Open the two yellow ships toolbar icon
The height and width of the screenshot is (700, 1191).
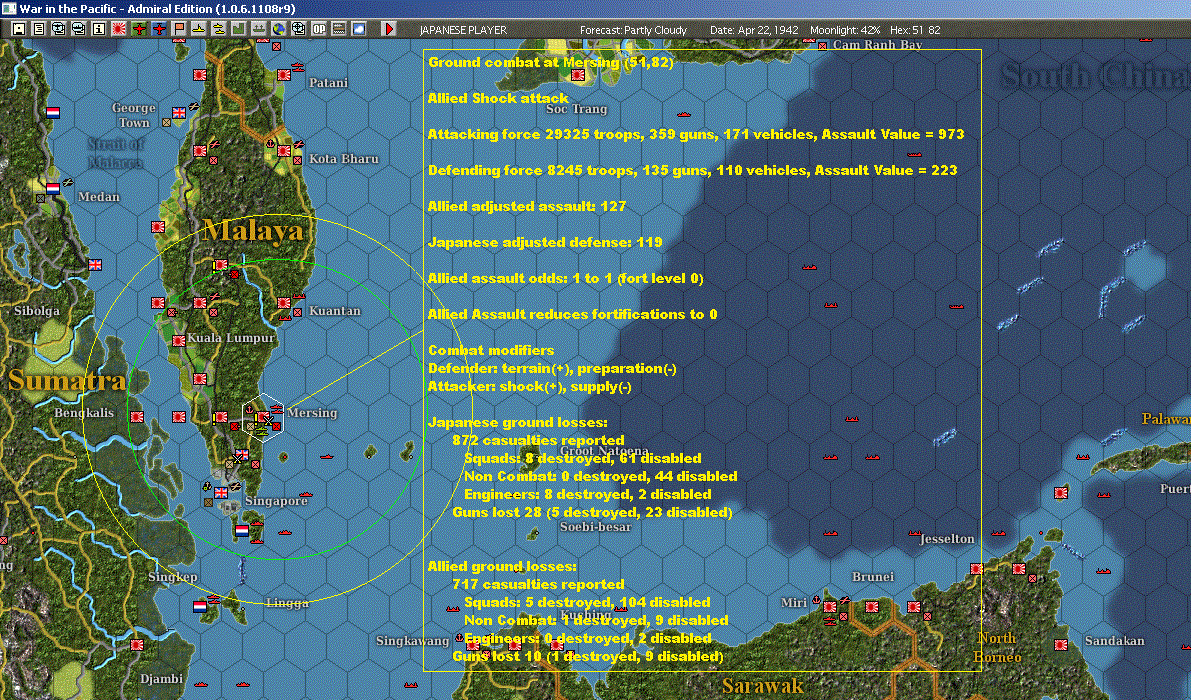(219, 29)
